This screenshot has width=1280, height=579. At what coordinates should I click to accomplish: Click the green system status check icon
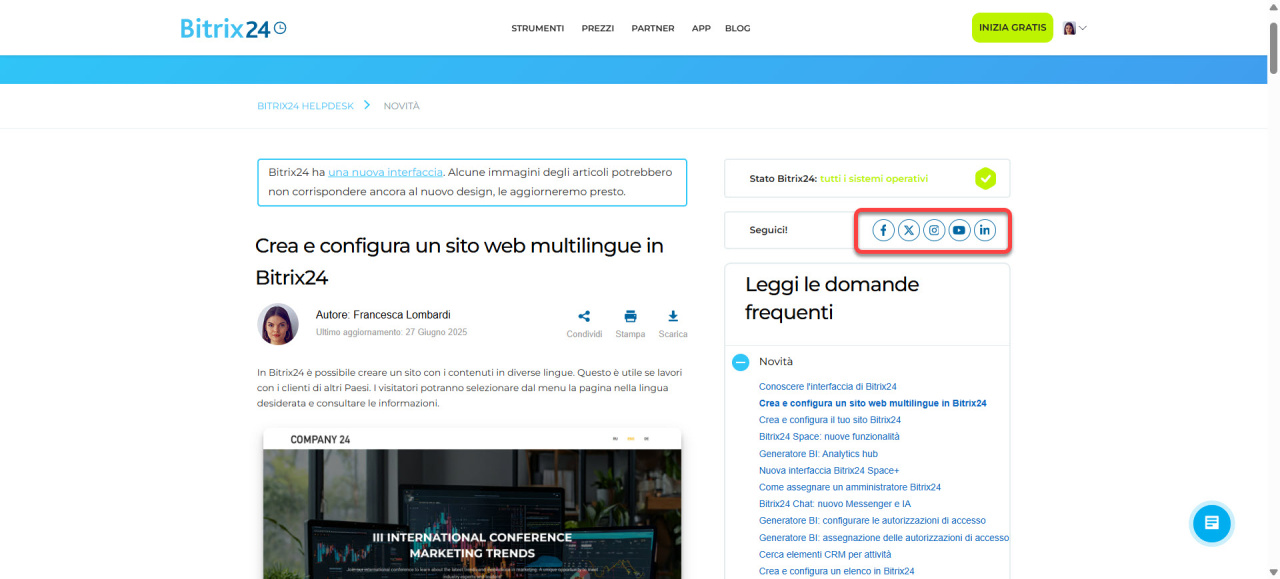point(985,179)
